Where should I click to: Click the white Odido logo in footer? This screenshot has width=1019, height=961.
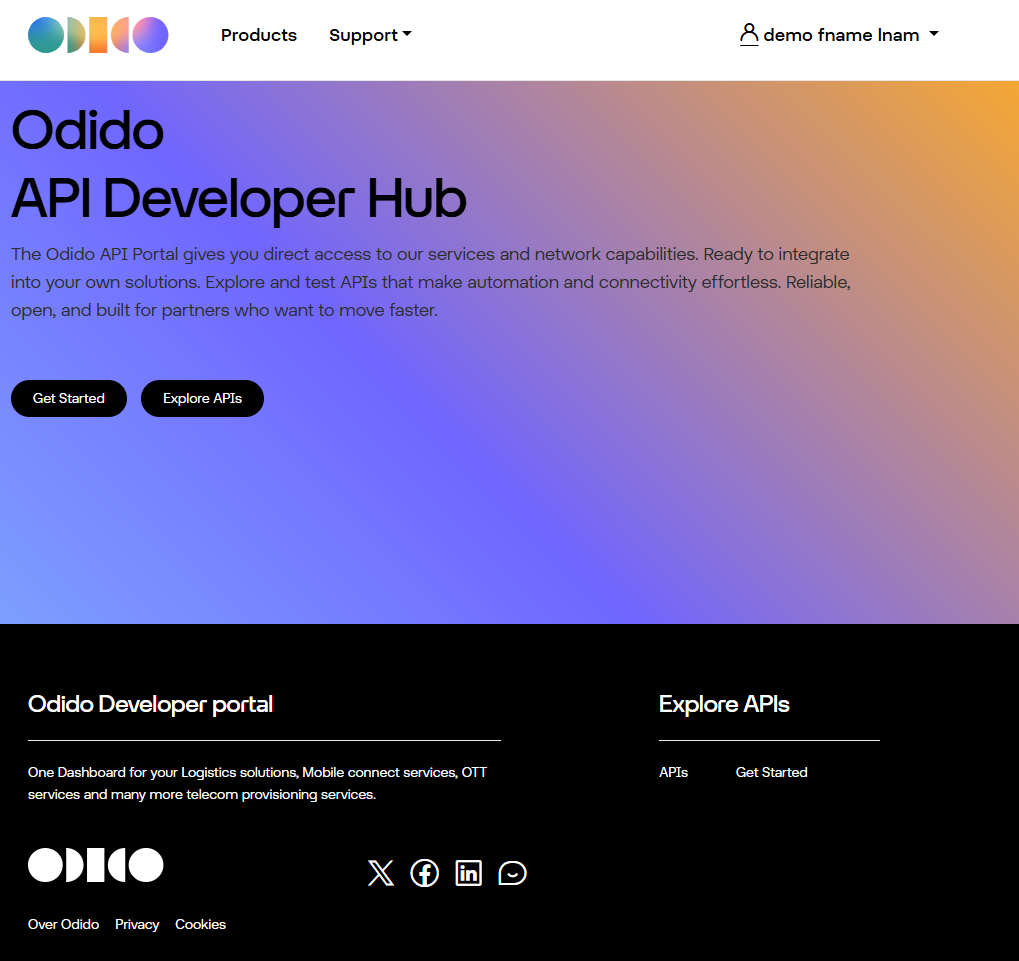(x=96, y=865)
